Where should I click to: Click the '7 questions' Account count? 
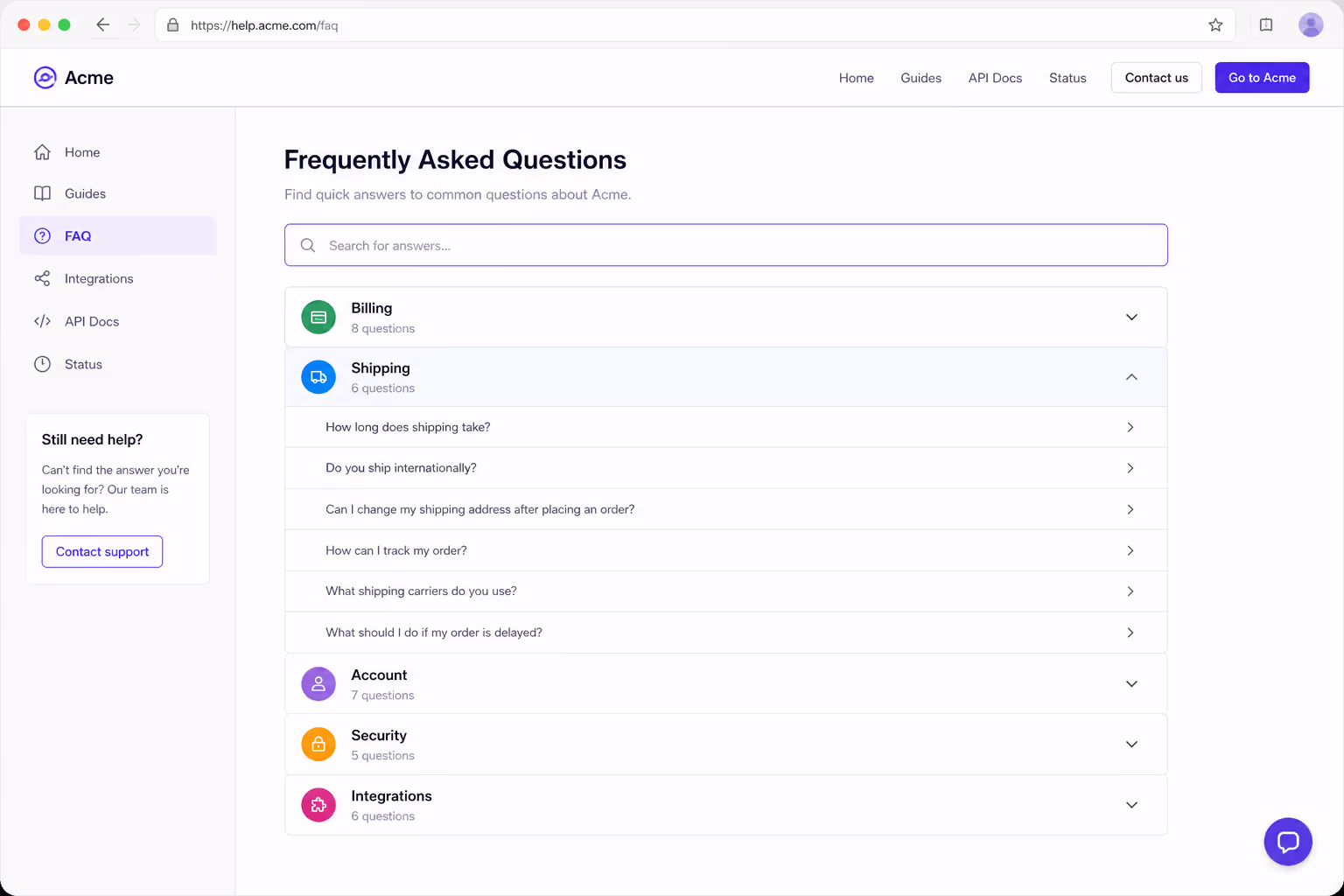[x=382, y=696]
